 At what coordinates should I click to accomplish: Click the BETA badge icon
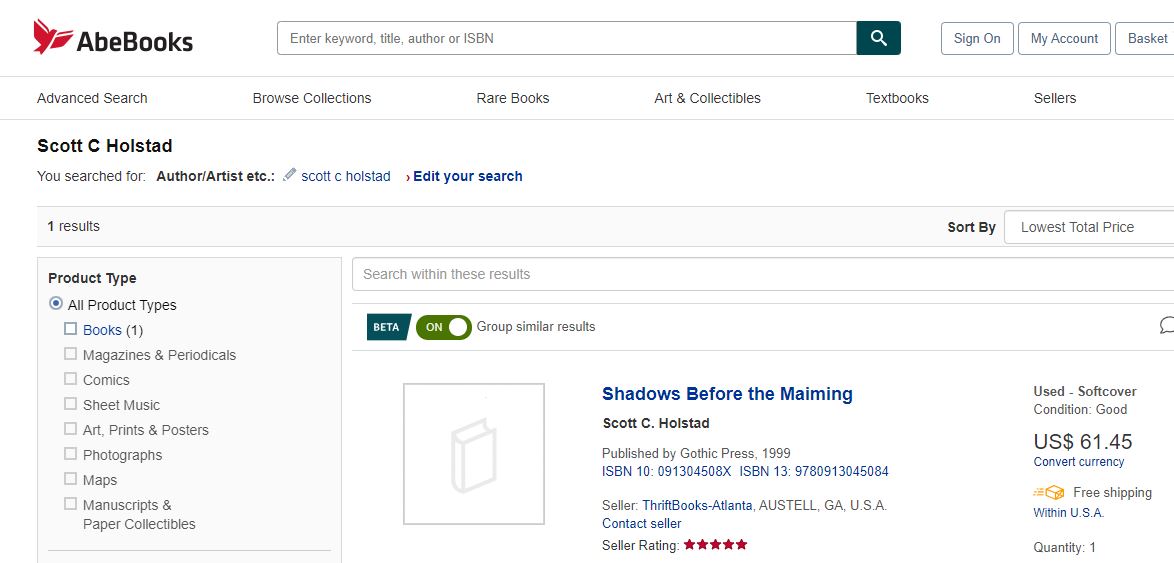[x=387, y=327]
